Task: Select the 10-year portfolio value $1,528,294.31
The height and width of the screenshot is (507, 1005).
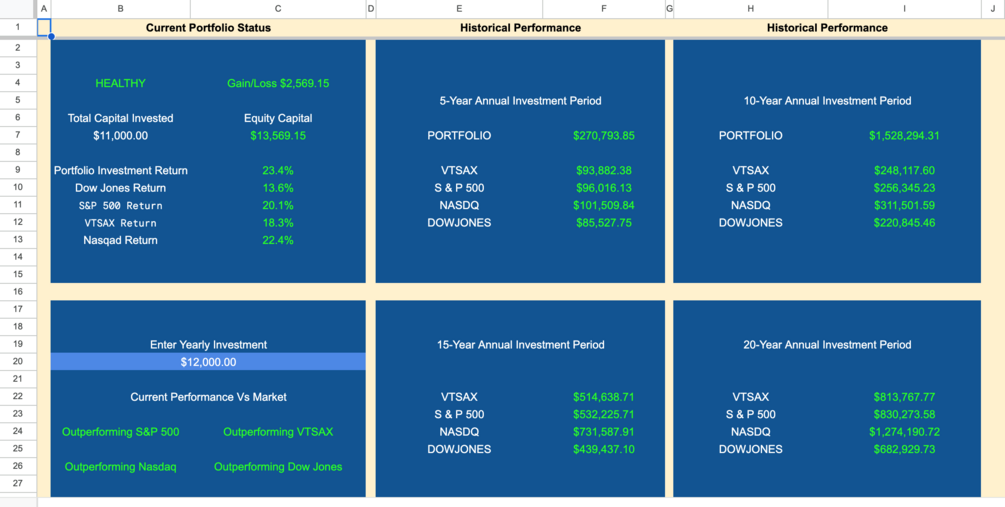Action: tap(904, 136)
